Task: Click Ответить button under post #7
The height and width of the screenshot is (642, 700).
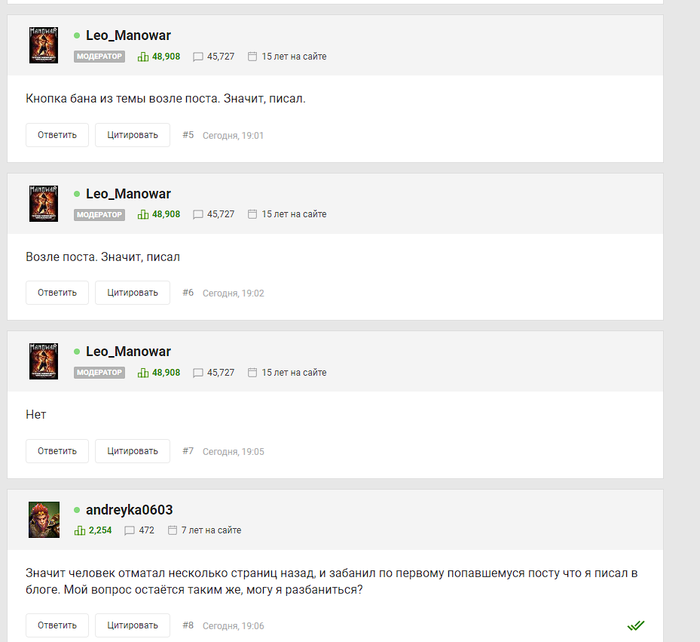Action: tap(57, 451)
